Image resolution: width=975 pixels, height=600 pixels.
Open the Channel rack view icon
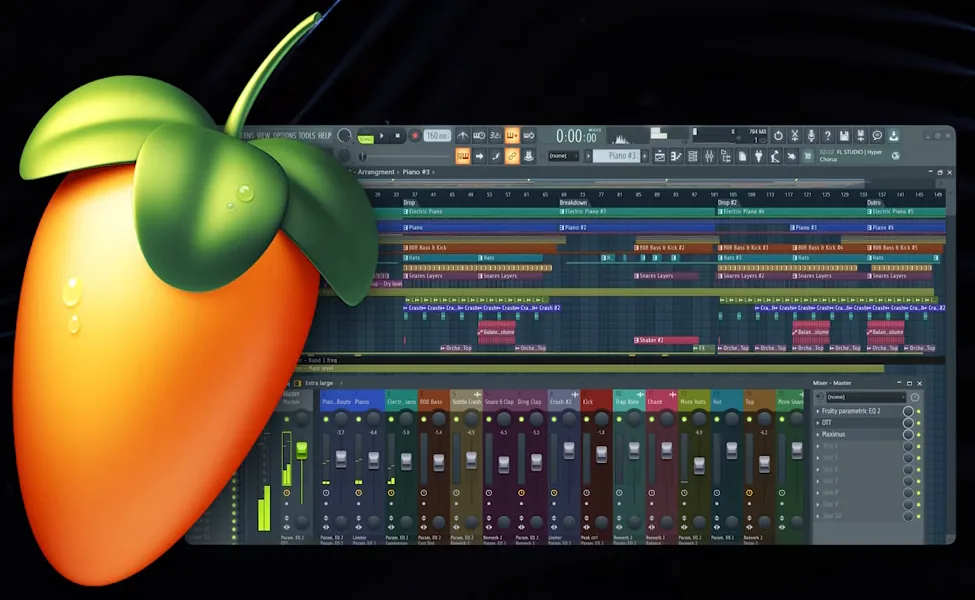tap(693, 157)
